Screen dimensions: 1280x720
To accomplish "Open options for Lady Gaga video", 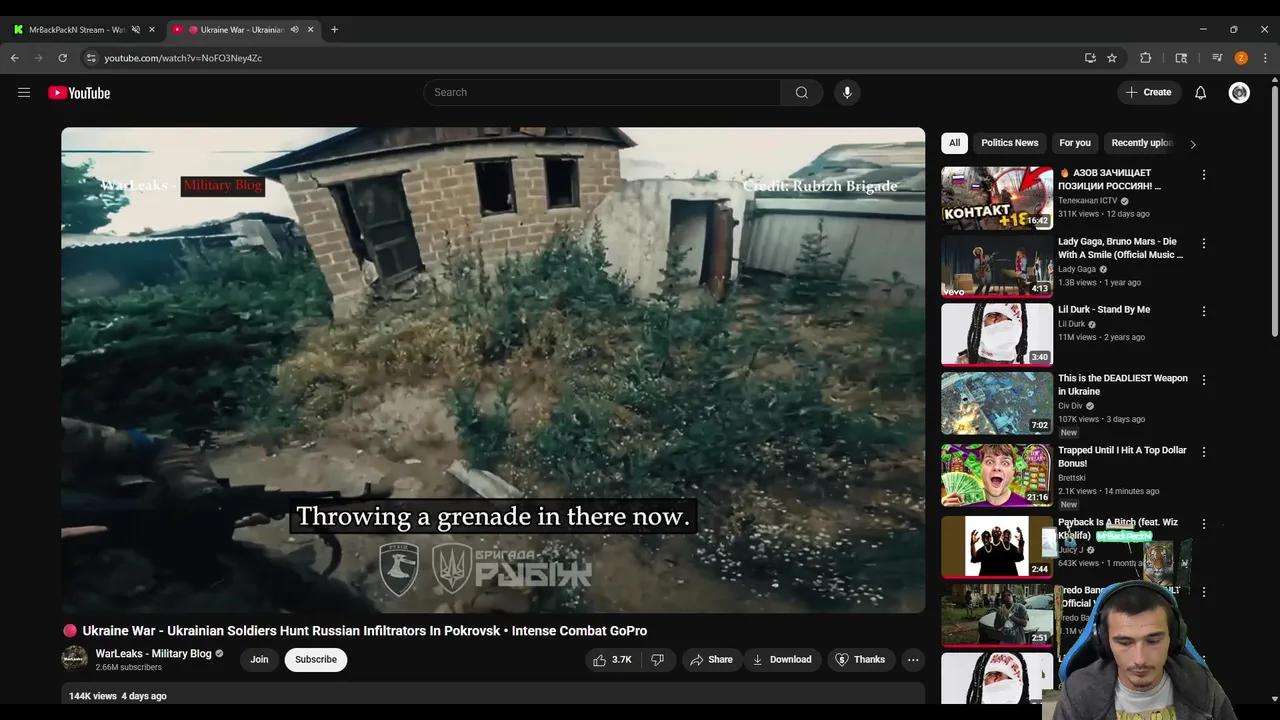I will (x=1203, y=243).
